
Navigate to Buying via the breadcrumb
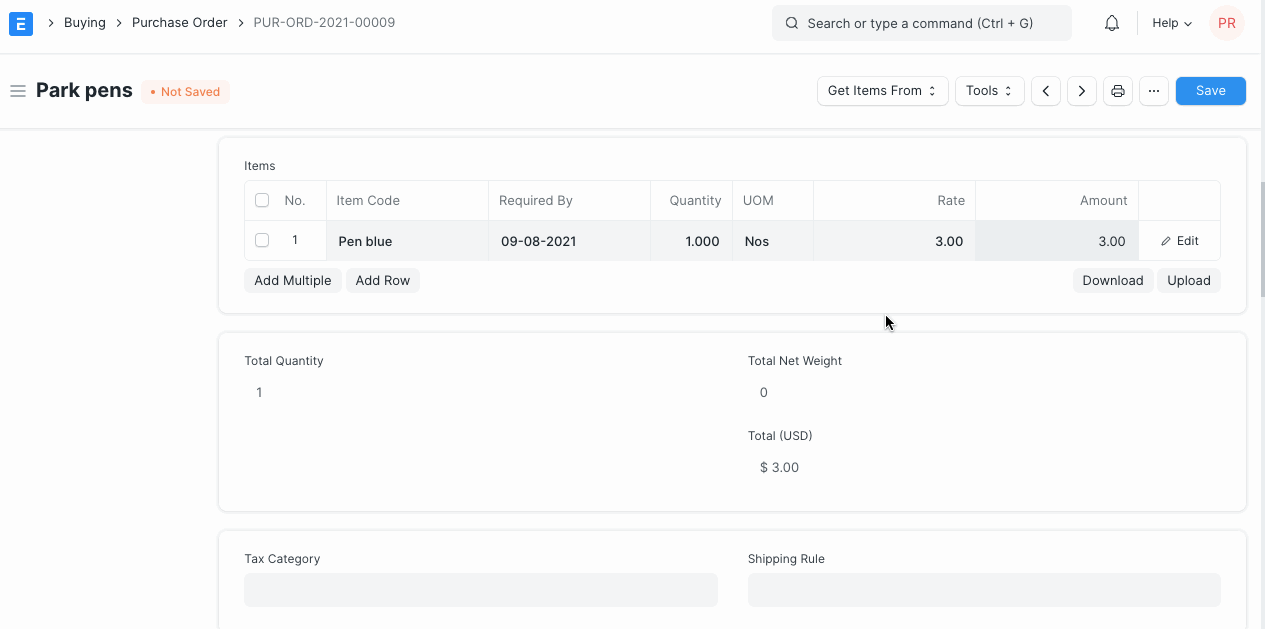pyautogui.click(x=85, y=22)
